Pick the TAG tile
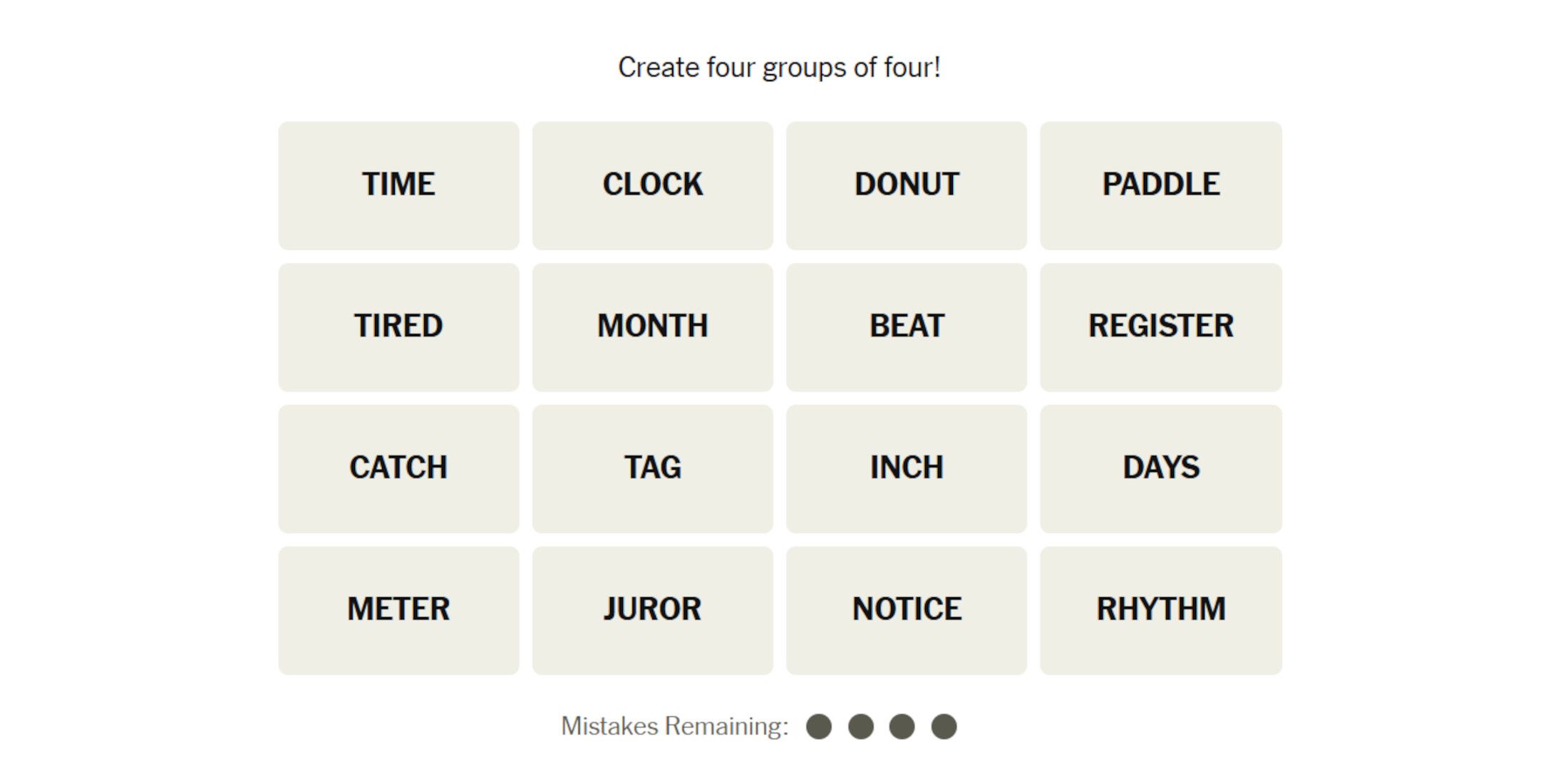1568x784 pixels. pos(652,468)
